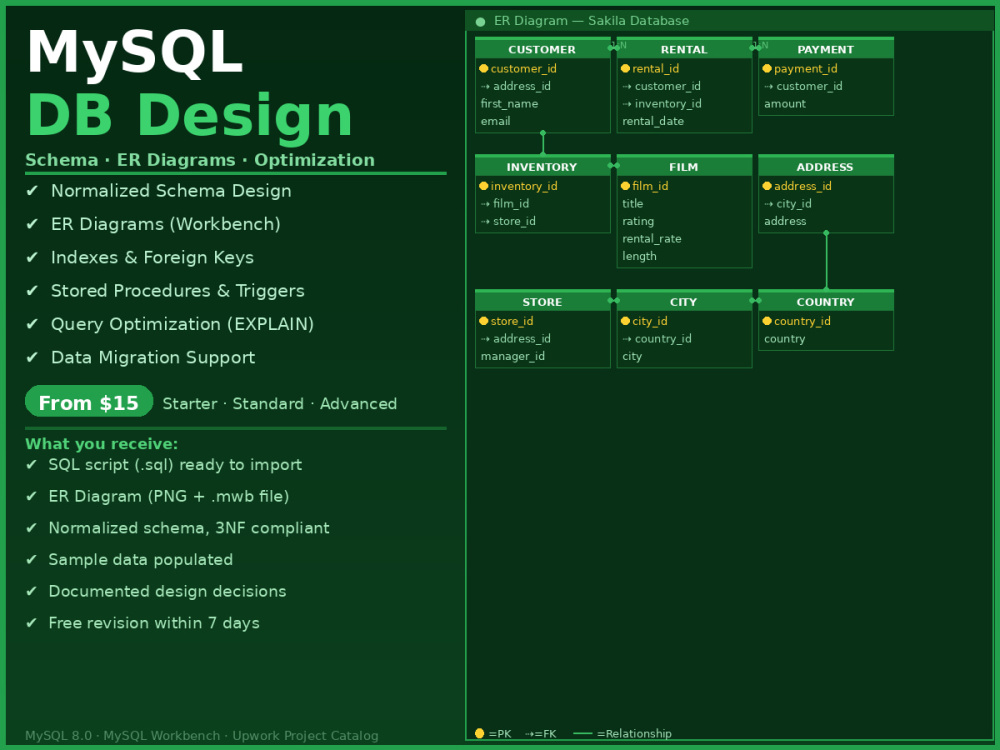Screen dimensions: 1000x750
Task: Click the FILM table header
Action: click(684, 166)
